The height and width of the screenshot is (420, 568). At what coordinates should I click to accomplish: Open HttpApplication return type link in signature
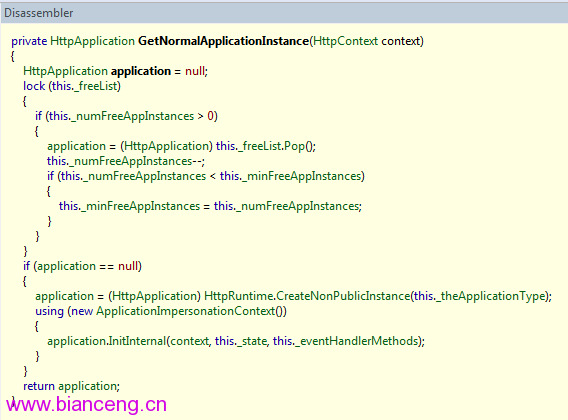92,41
